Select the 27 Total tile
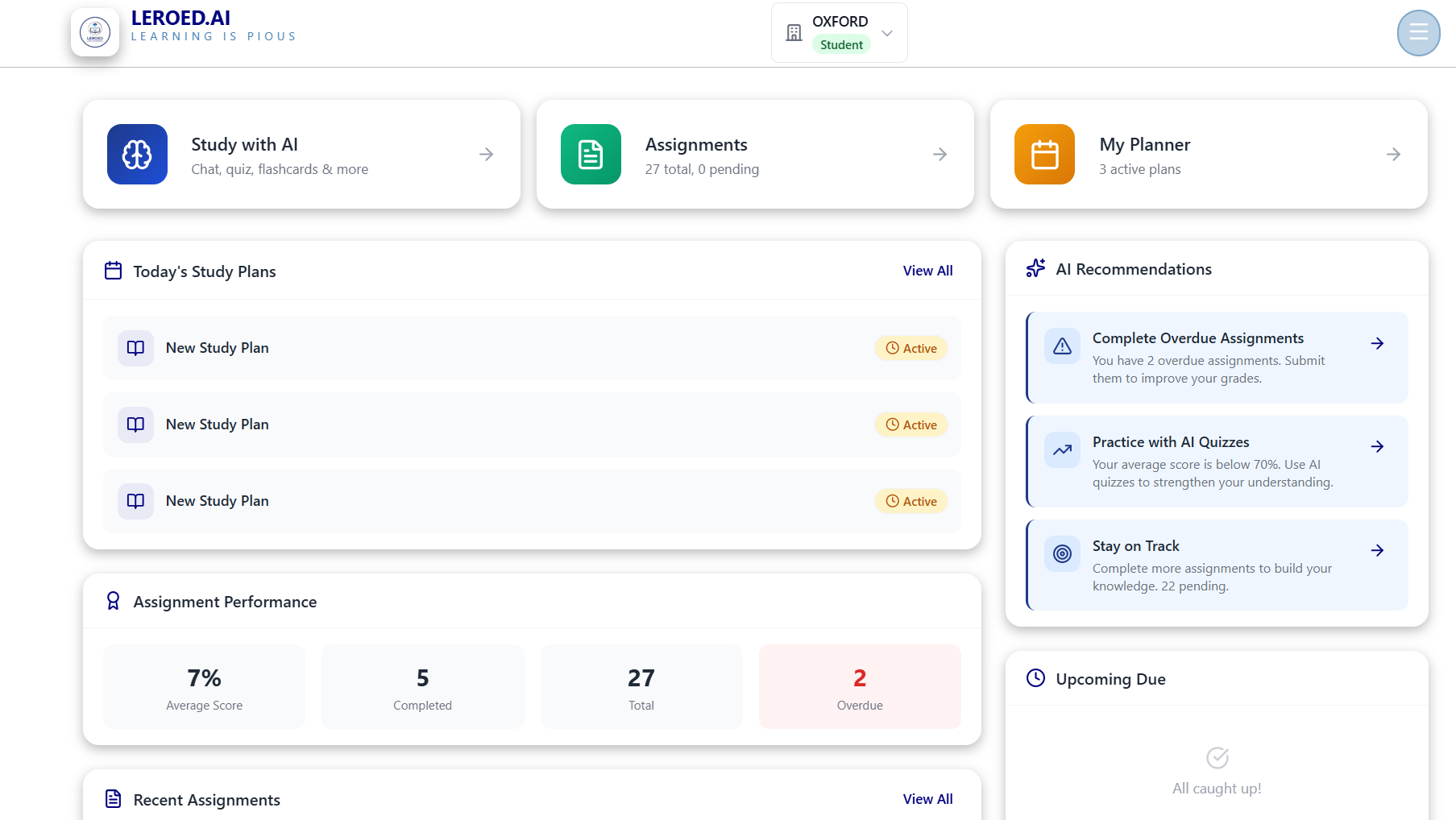Screen dimensions: 1456x820 (641, 686)
